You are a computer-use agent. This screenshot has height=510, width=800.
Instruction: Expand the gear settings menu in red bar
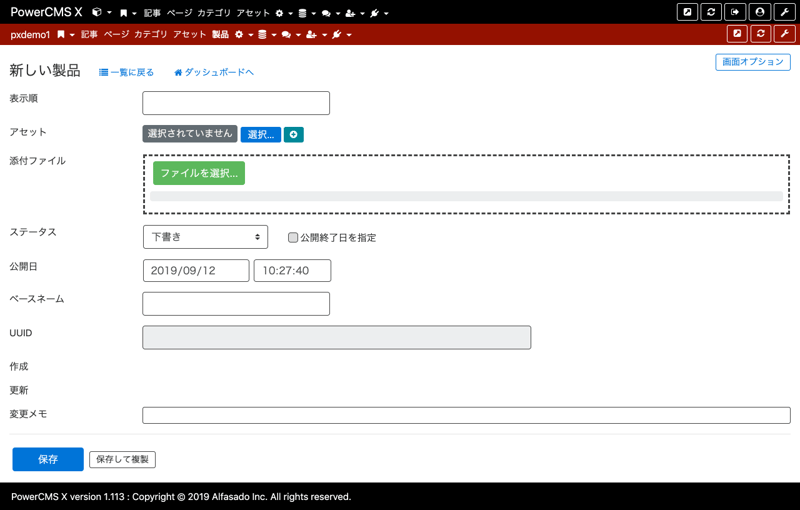pyautogui.click(x=242, y=35)
